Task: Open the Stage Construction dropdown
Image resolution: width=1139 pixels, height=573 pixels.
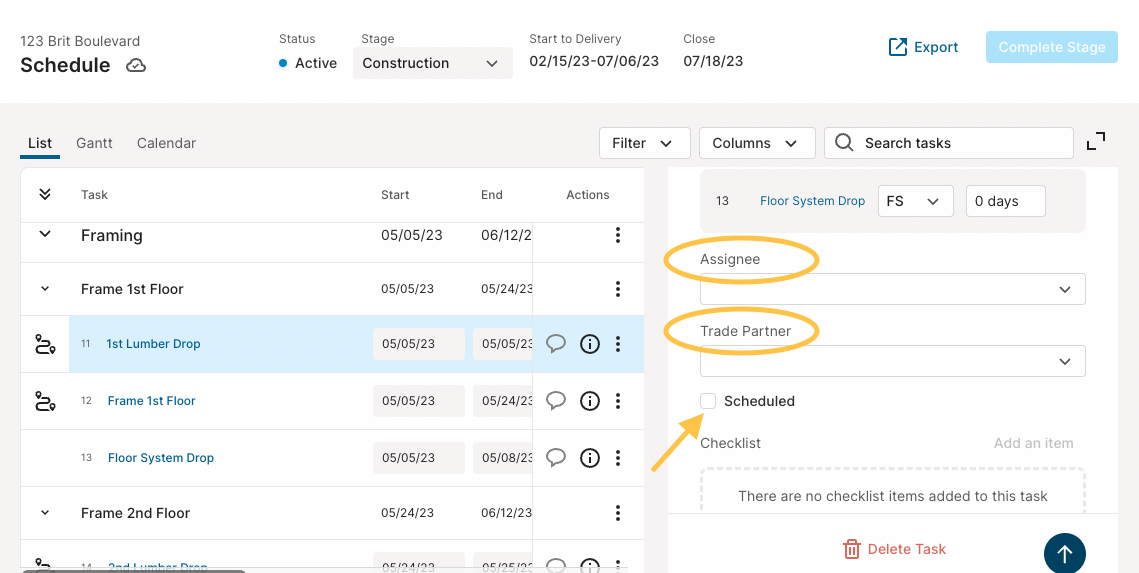Action: [x=433, y=63]
